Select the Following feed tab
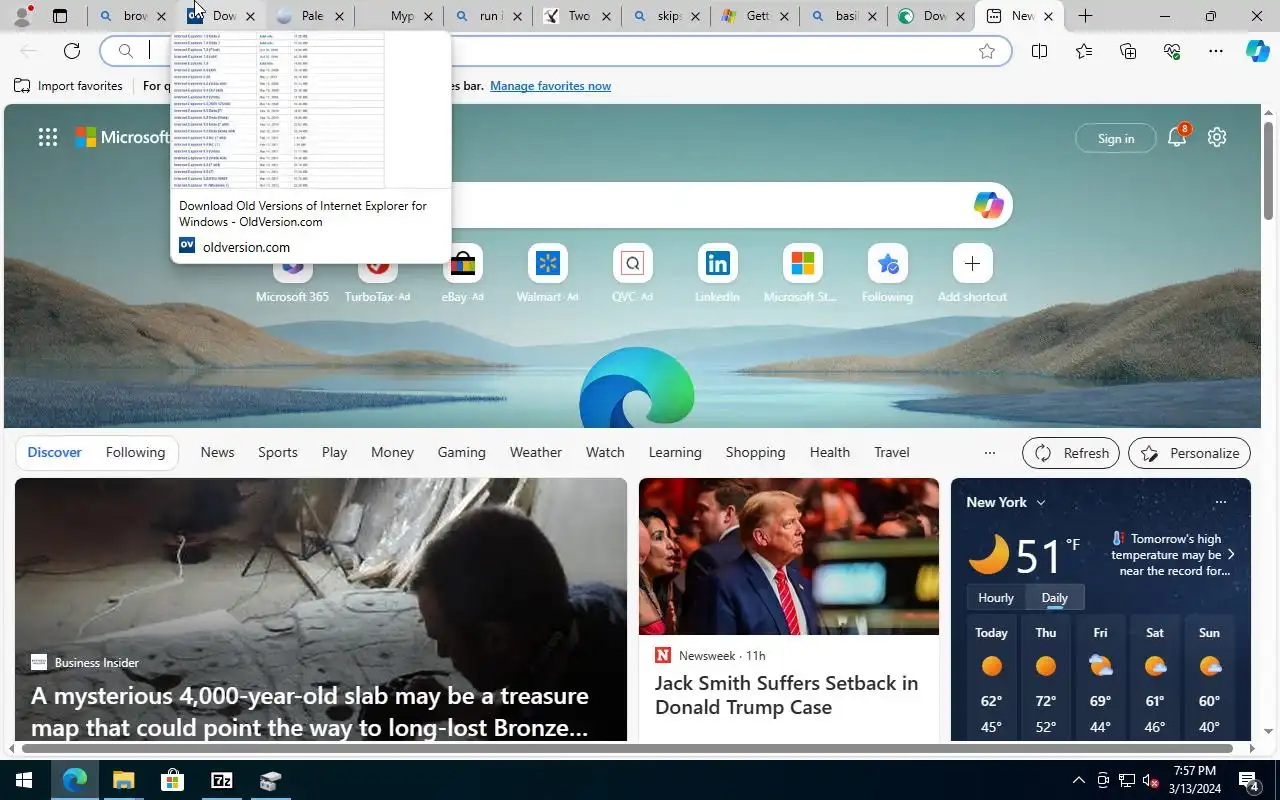This screenshot has width=1280, height=800. (x=135, y=452)
